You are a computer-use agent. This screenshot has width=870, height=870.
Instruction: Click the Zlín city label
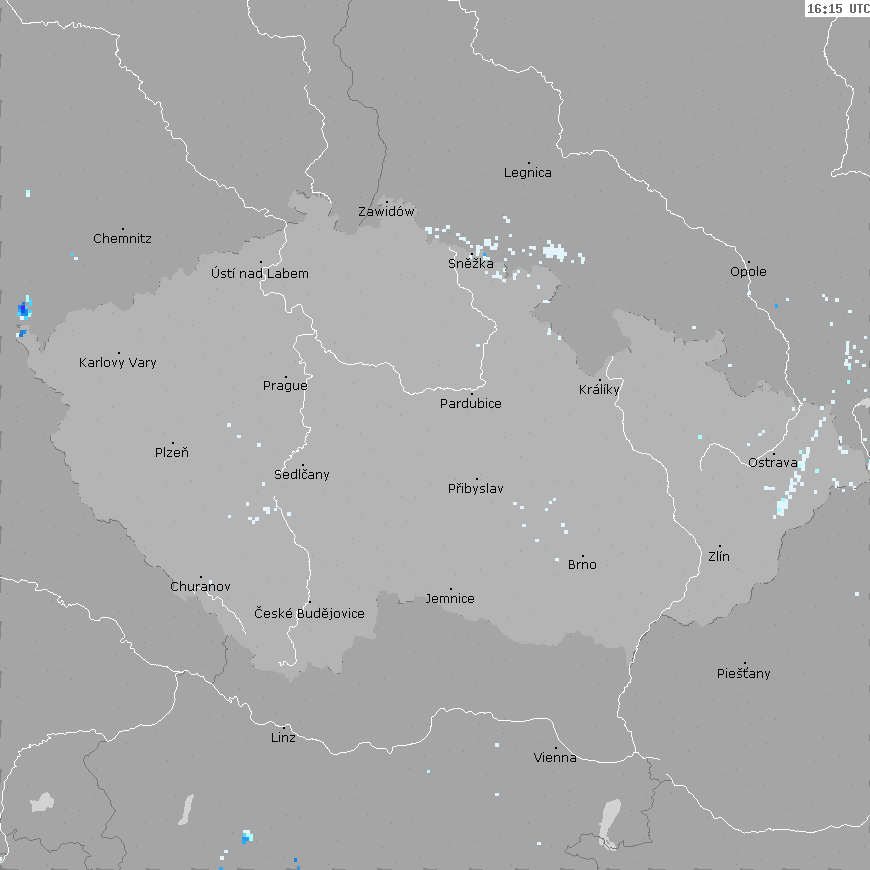719,556
